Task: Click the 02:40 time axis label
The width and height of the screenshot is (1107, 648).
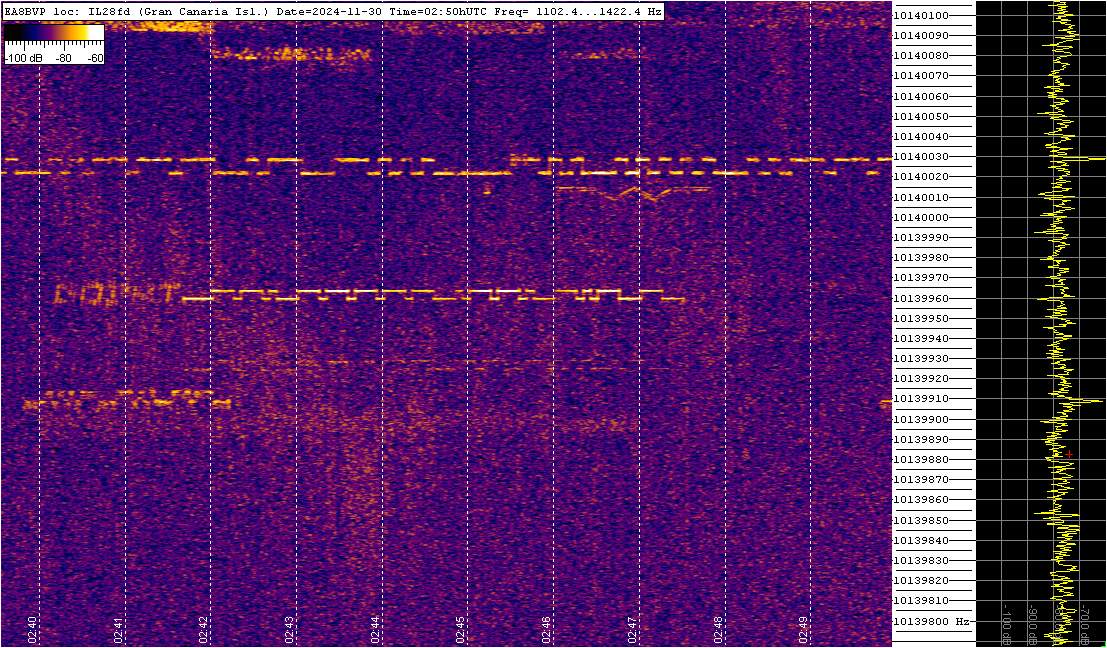Action: [x=32, y=628]
